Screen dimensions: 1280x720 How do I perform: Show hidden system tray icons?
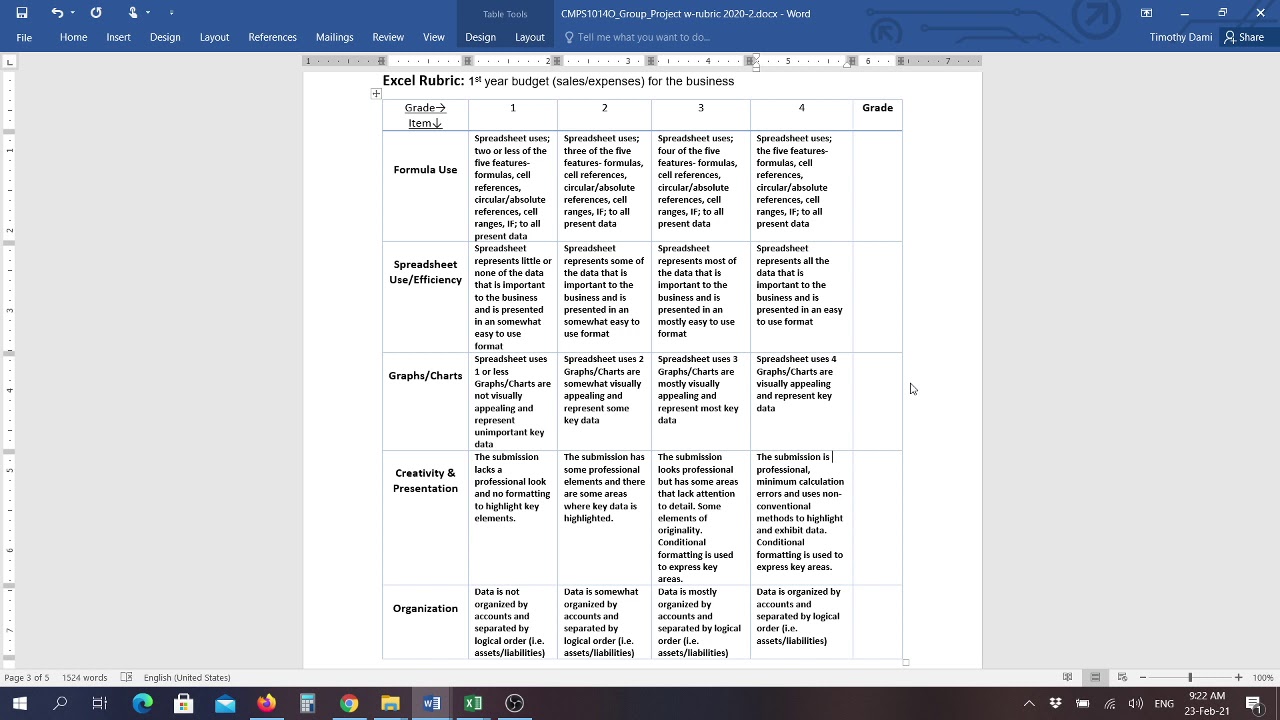click(1028, 704)
